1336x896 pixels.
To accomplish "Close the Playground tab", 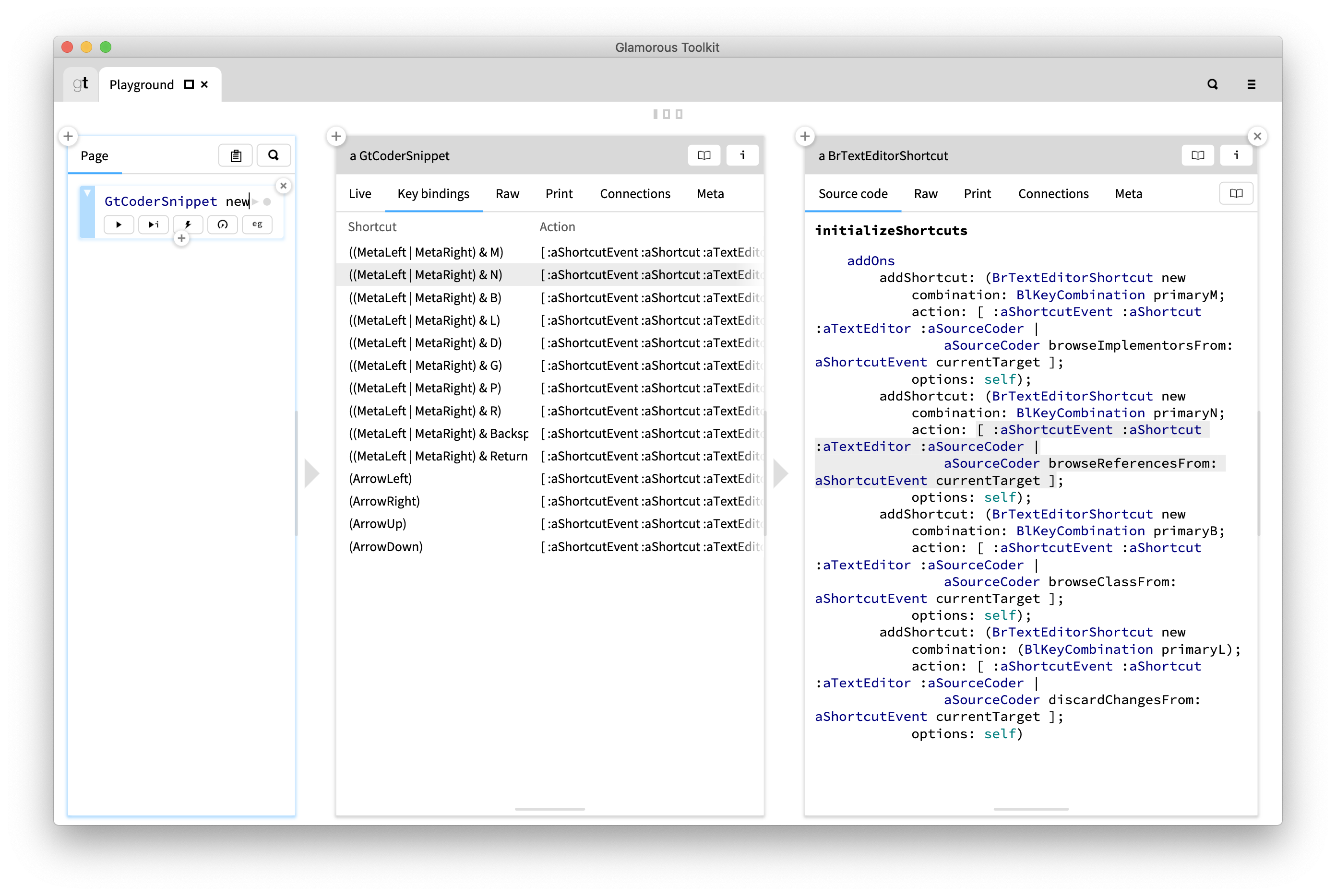I will (204, 84).
